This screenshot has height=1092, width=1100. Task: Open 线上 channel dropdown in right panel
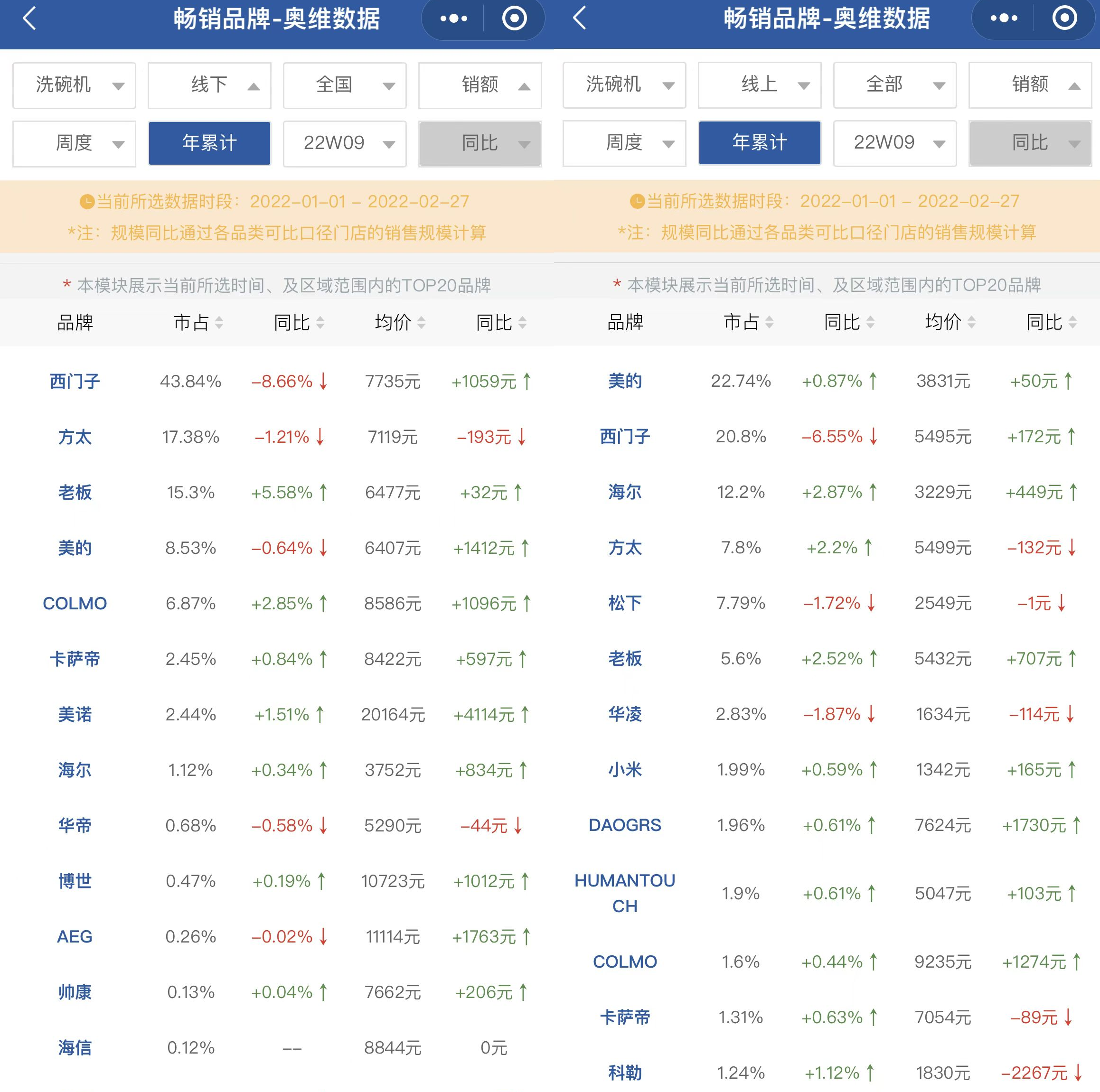(760, 85)
